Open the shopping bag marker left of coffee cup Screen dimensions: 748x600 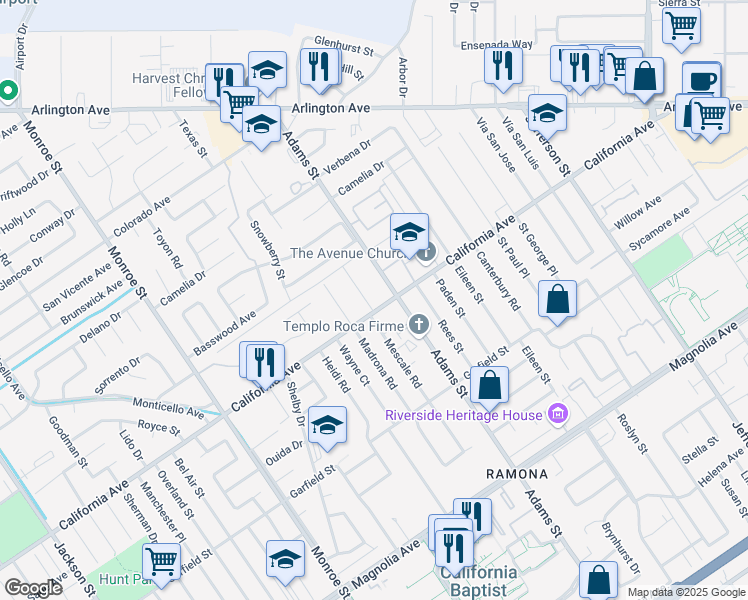click(x=644, y=77)
